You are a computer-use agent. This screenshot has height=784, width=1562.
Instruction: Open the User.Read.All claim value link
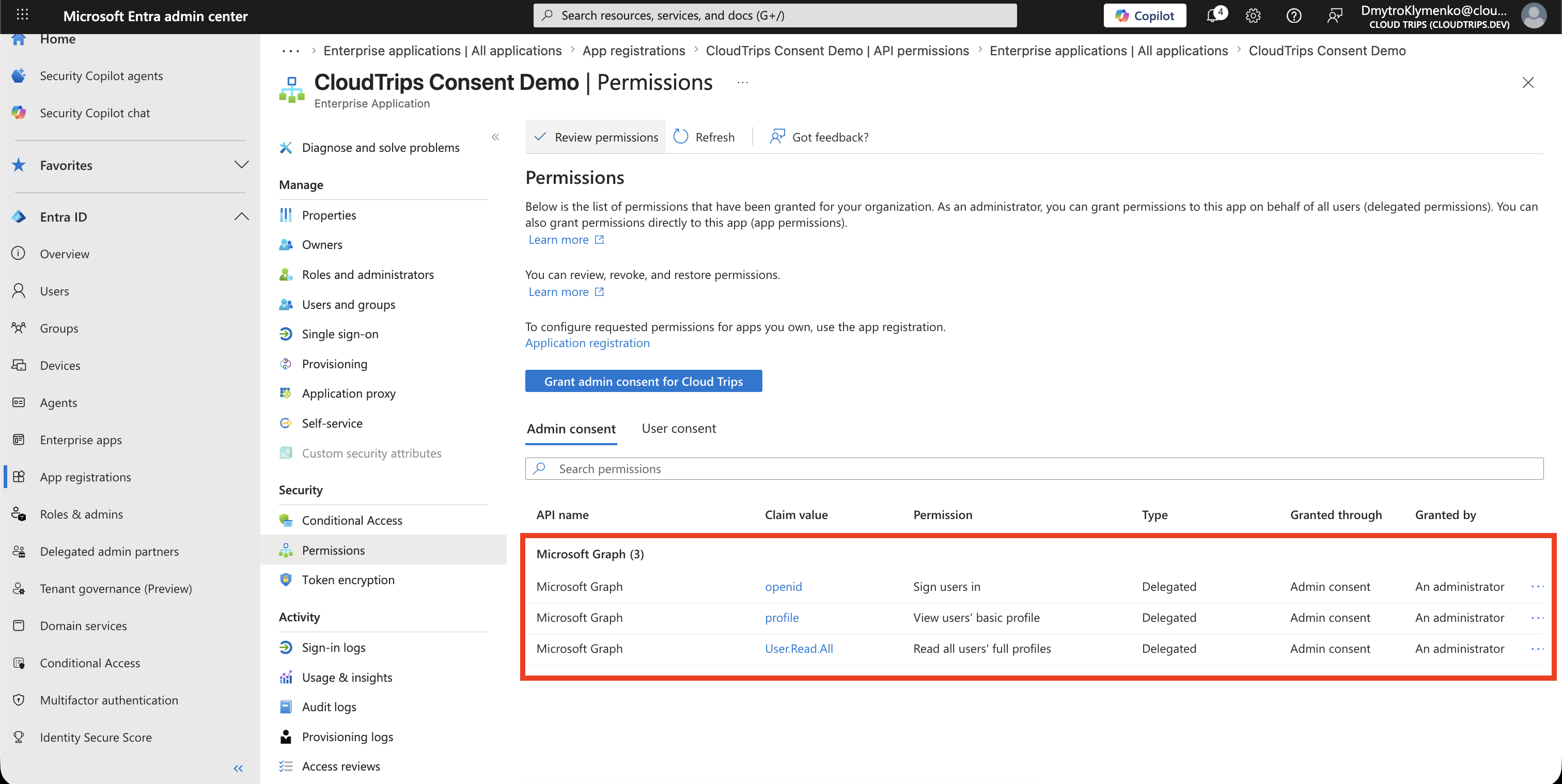pyautogui.click(x=799, y=648)
